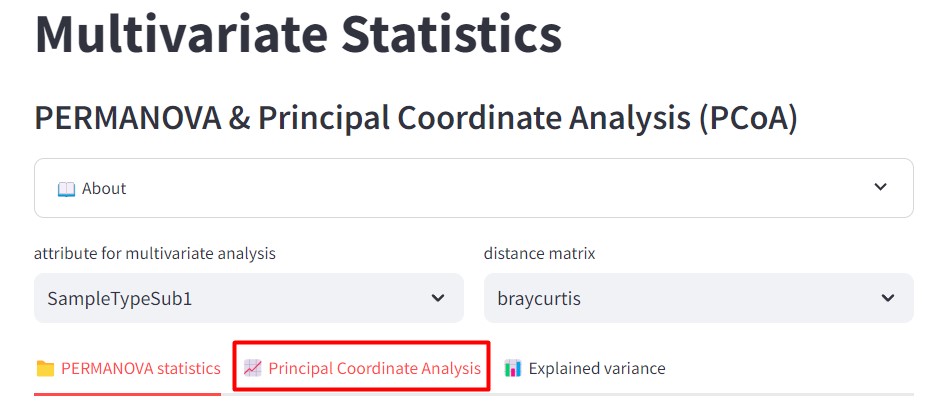Click the book icon beside About
The height and width of the screenshot is (405, 947).
coord(67,189)
